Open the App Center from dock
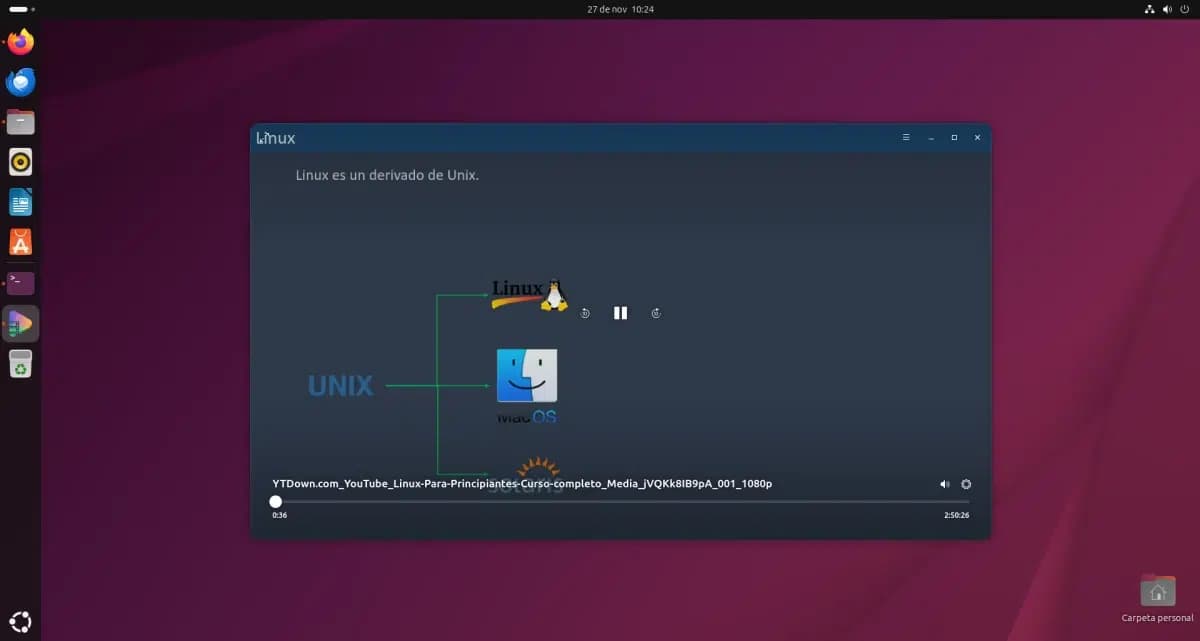Viewport: 1200px width, 641px height. coord(20,242)
